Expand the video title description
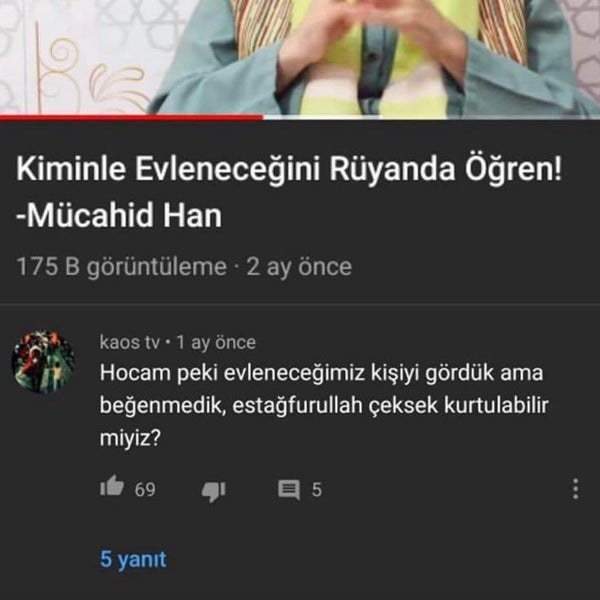Viewport: 600px width, 600px height. pos(289,191)
